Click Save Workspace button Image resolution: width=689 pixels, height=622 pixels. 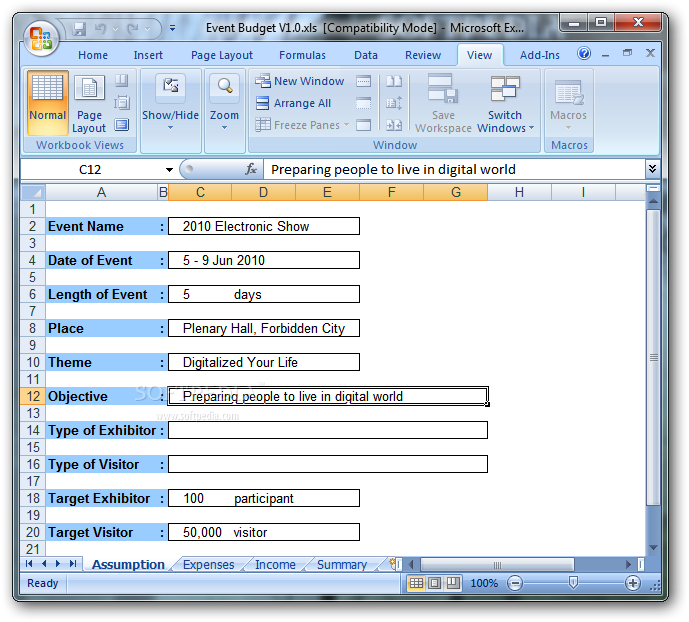tap(443, 103)
